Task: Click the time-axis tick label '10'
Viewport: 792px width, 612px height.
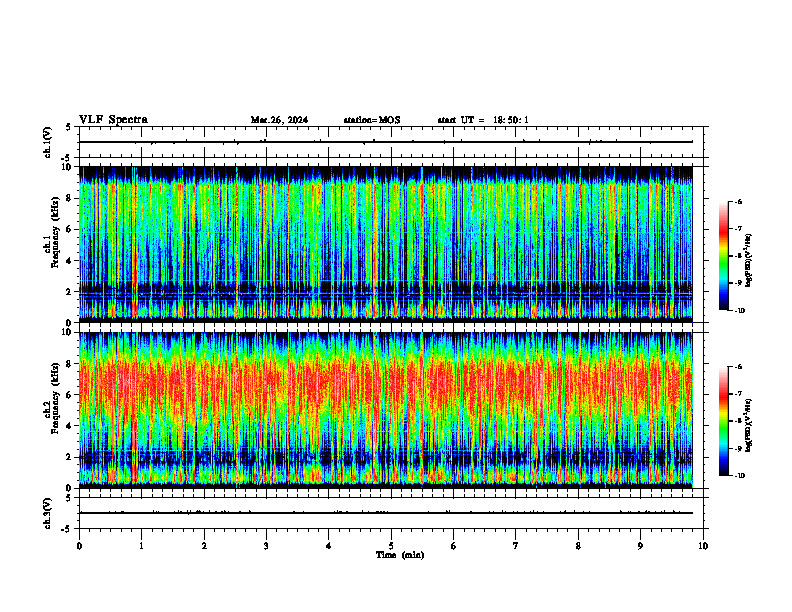Action: click(x=703, y=546)
